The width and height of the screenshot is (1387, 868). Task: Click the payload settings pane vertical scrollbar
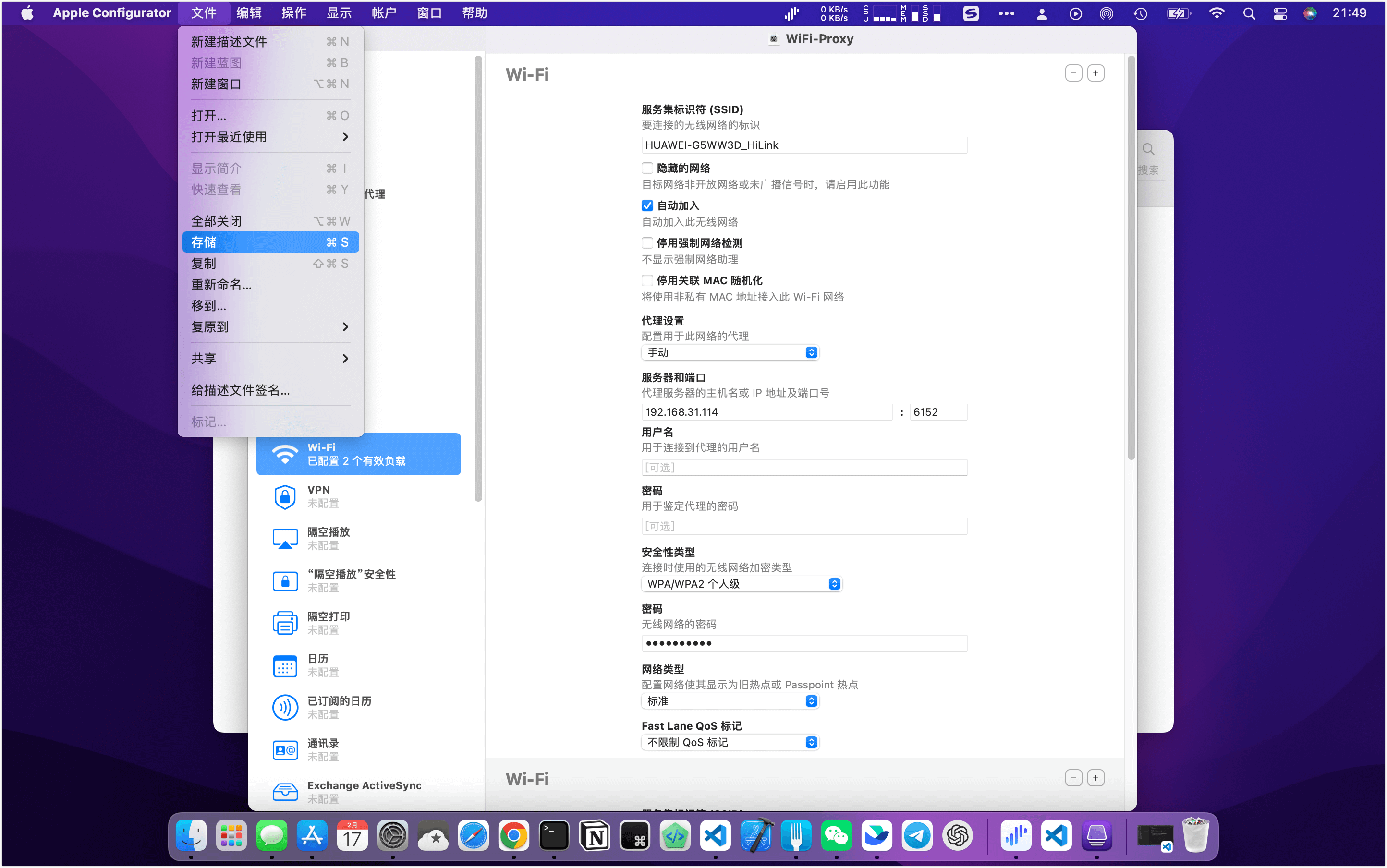(1131, 258)
